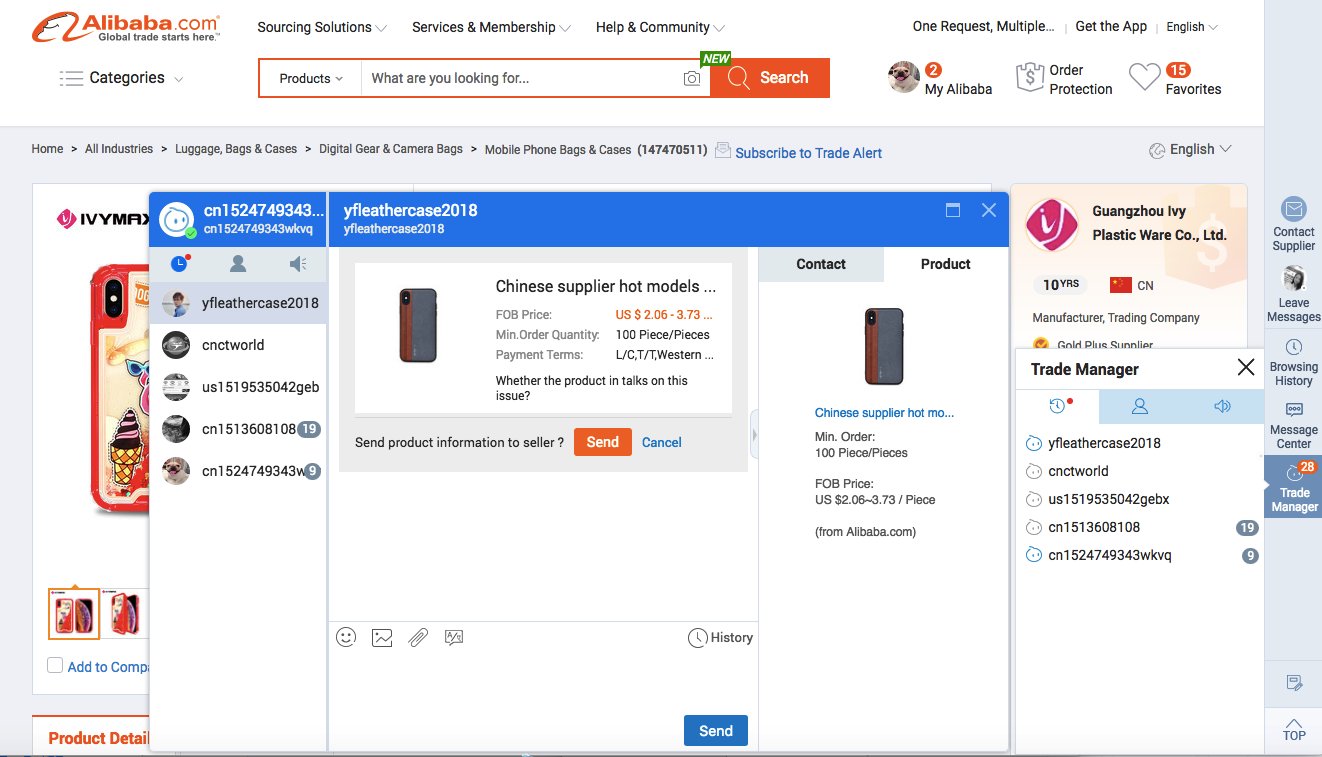1322x757 pixels.
Task: Show recent chats tab in chat window
Action: click(180, 264)
